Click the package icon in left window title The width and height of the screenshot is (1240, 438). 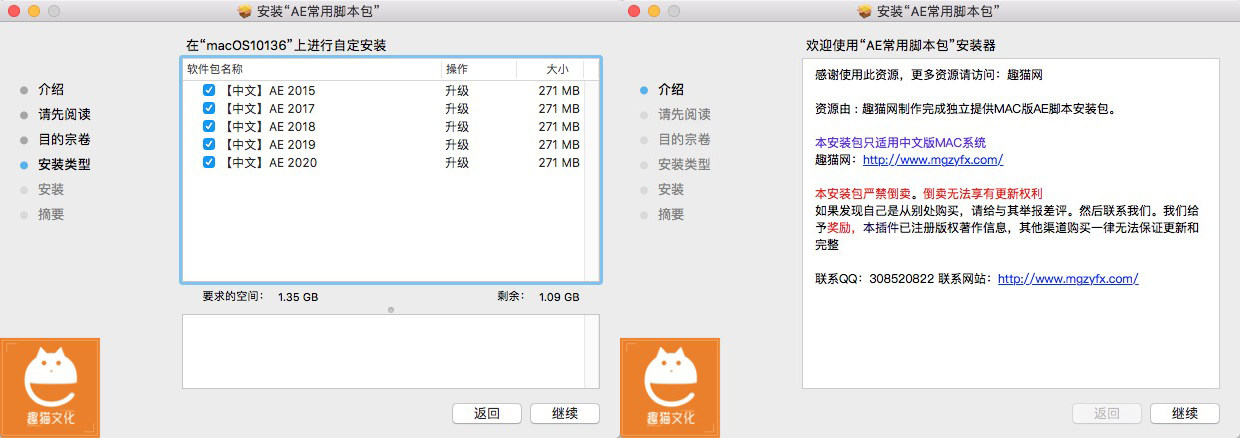[x=245, y=11]
